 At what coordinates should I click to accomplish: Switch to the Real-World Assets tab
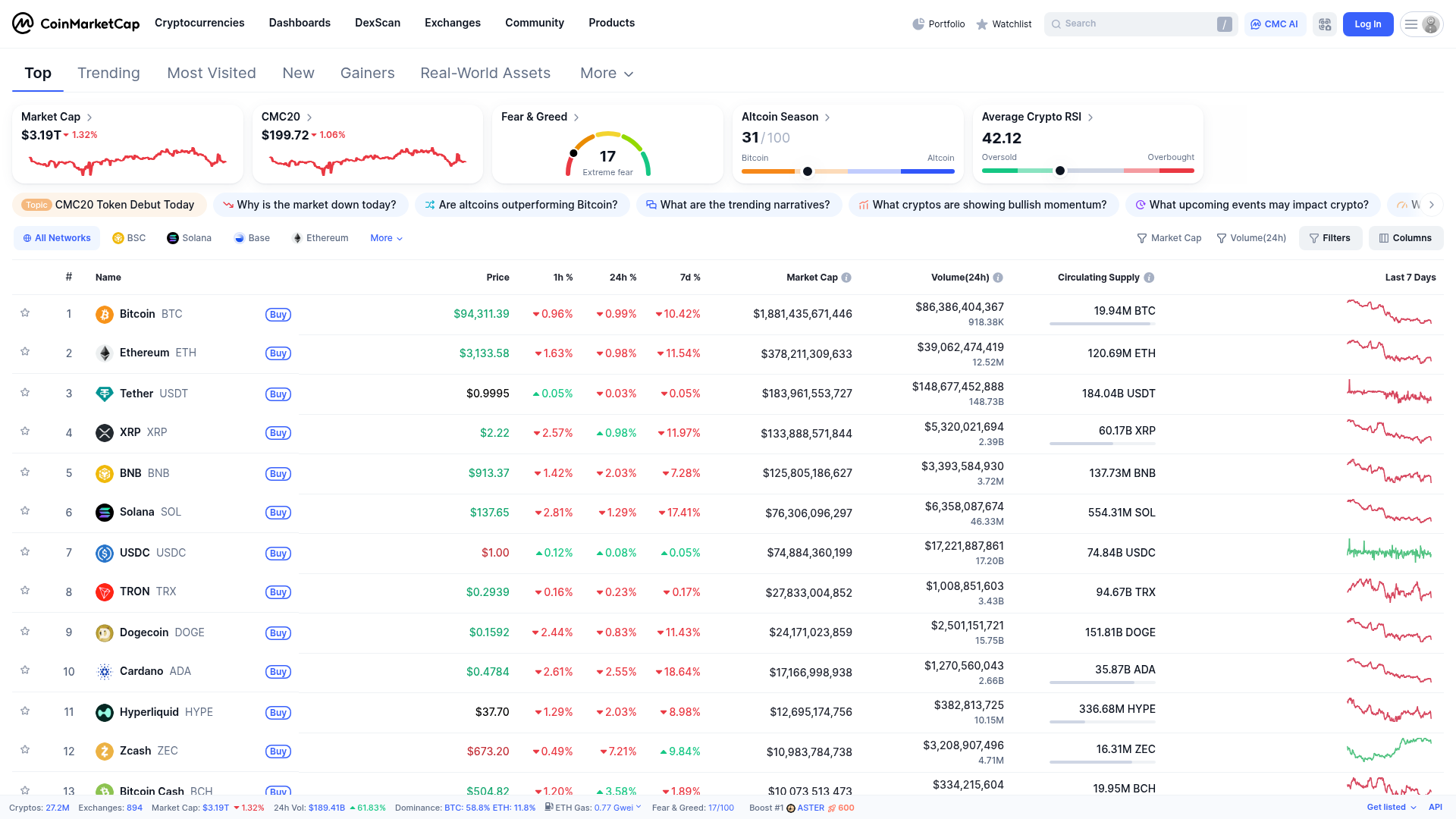pyautogui.click(x=485, y=74)
